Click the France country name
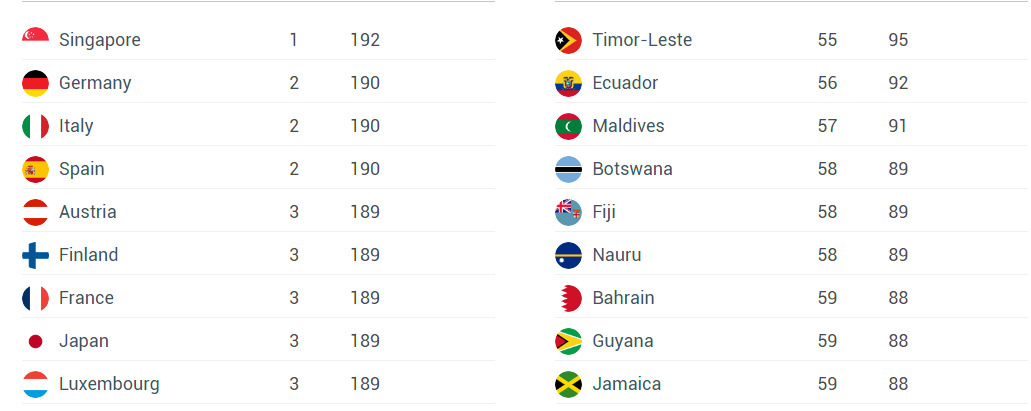This screenshot has width=1031, height=411. [x=86, y=298]
